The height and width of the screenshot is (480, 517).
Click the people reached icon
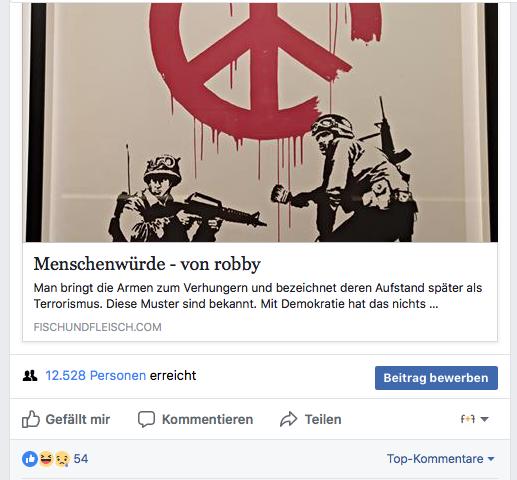(x=30, y=376)
